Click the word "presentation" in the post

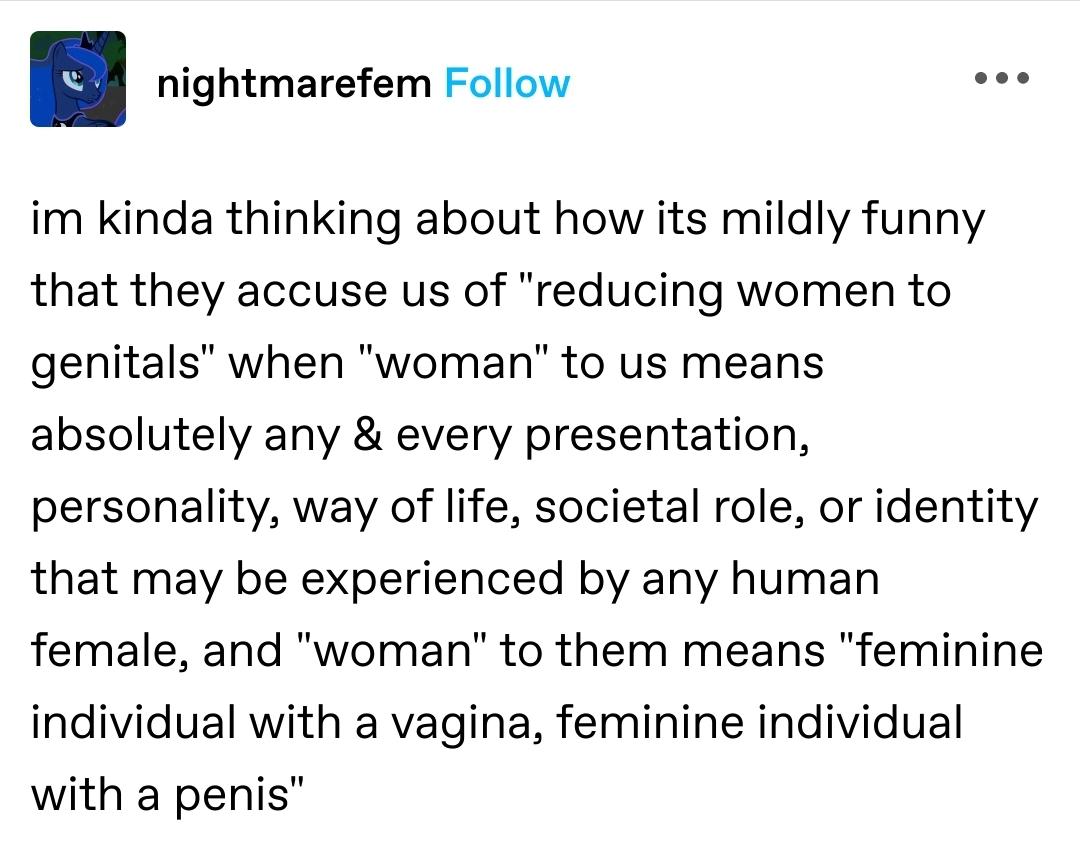662,437
